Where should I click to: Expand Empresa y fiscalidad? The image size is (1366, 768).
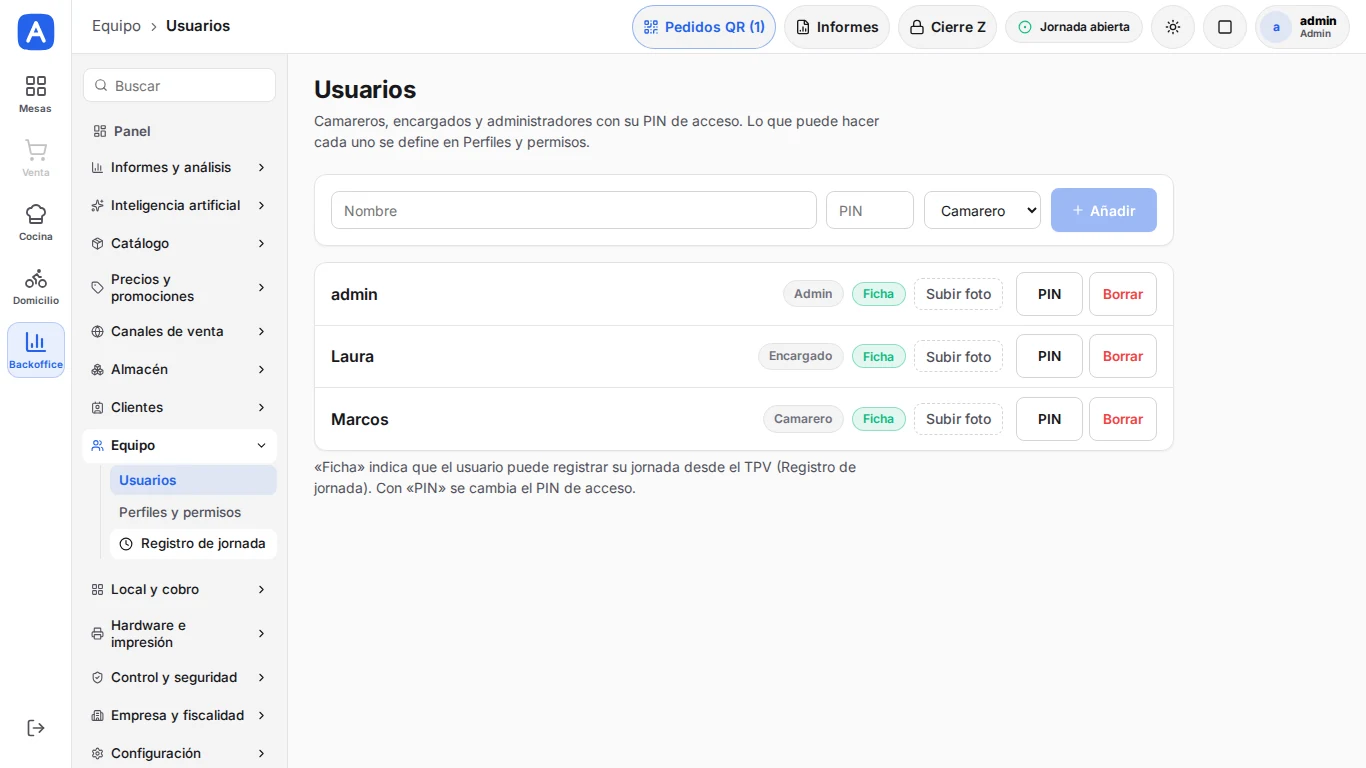coord(179,715)
